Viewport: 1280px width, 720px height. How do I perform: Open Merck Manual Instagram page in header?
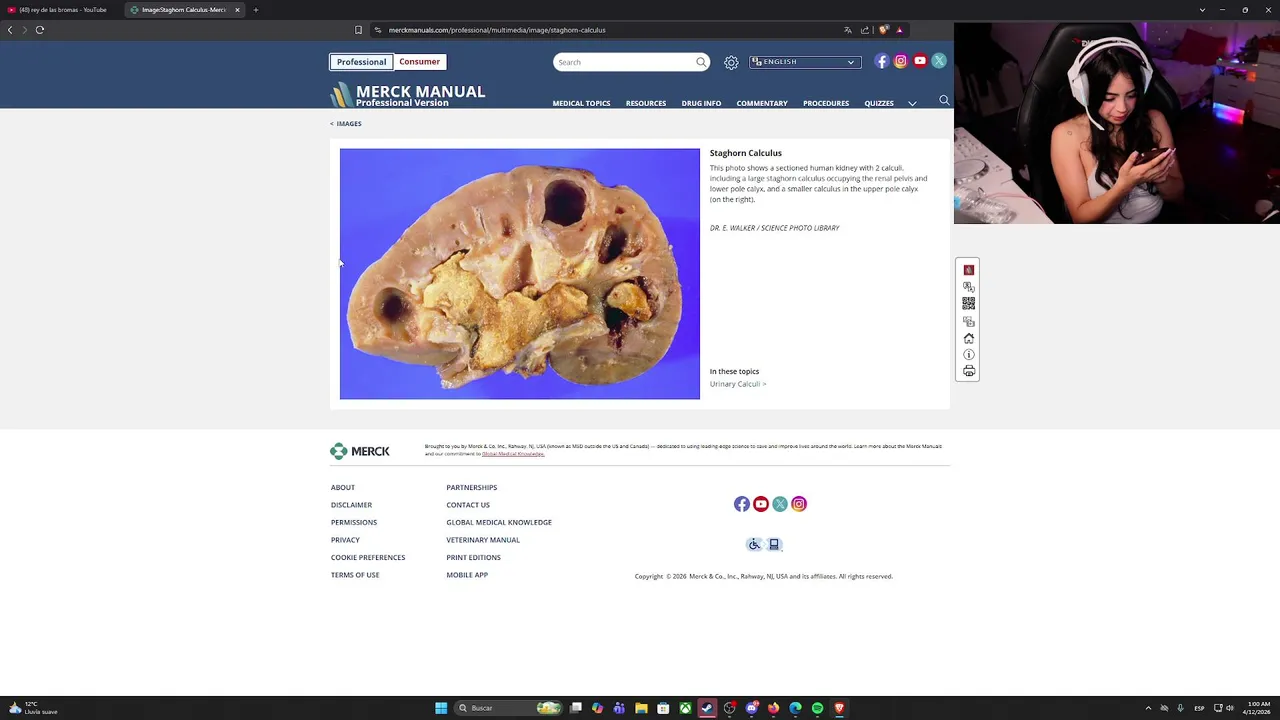900,61
